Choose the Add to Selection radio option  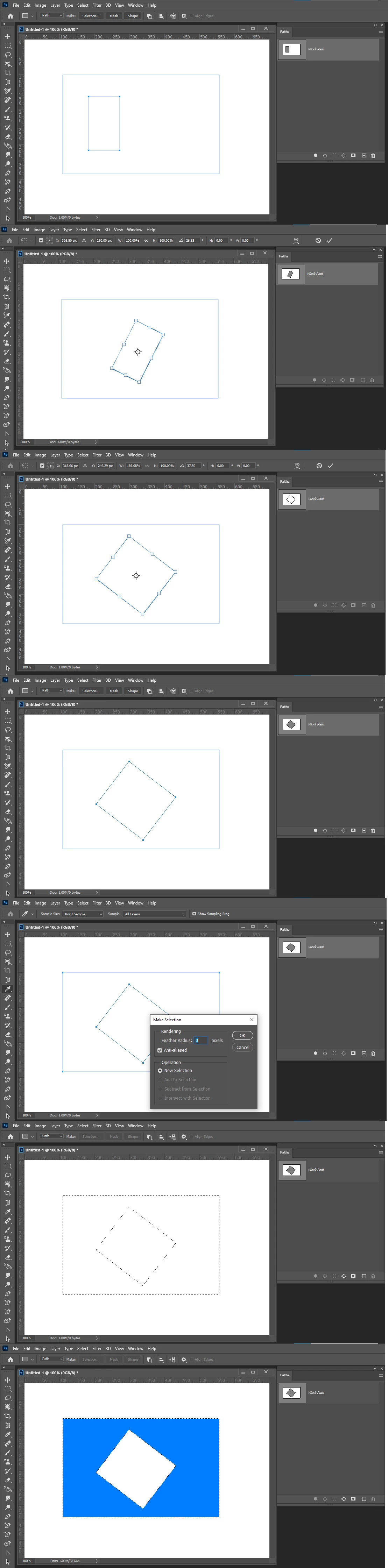[x=160, y=1080]
